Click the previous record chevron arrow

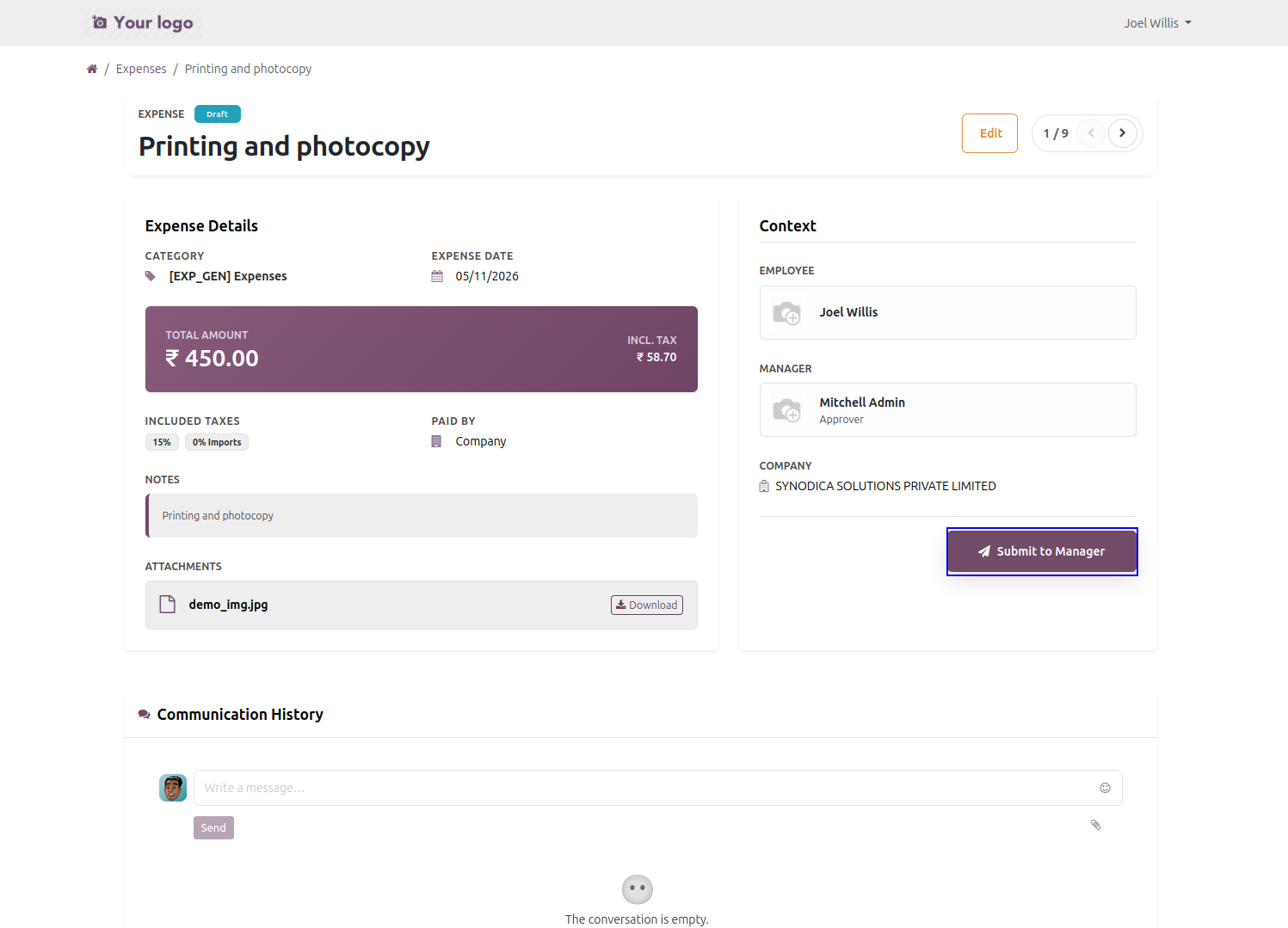tap(1091, 133)
